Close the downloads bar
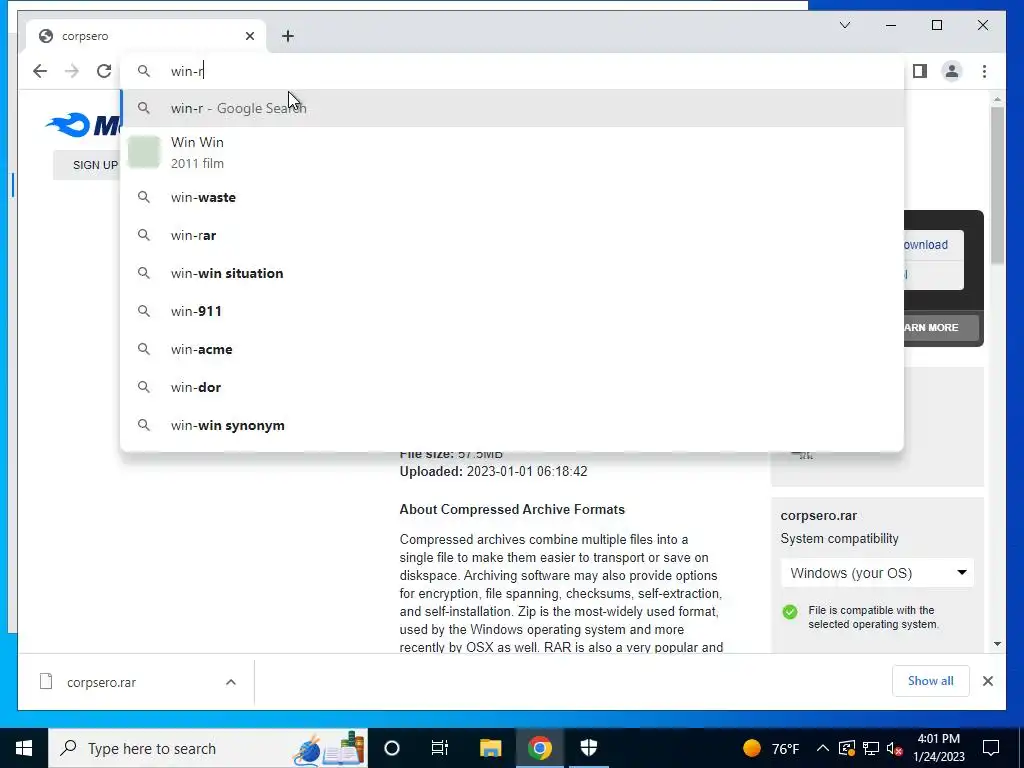Screen dimensions: 1024x768 coord(987,681)
